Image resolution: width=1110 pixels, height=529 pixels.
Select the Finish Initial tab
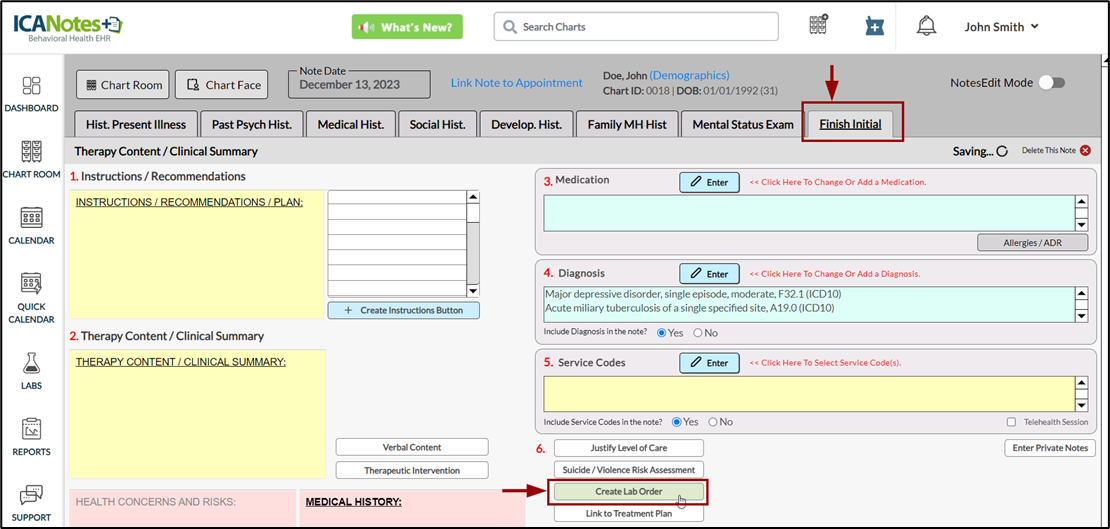(x=850, y=124)
